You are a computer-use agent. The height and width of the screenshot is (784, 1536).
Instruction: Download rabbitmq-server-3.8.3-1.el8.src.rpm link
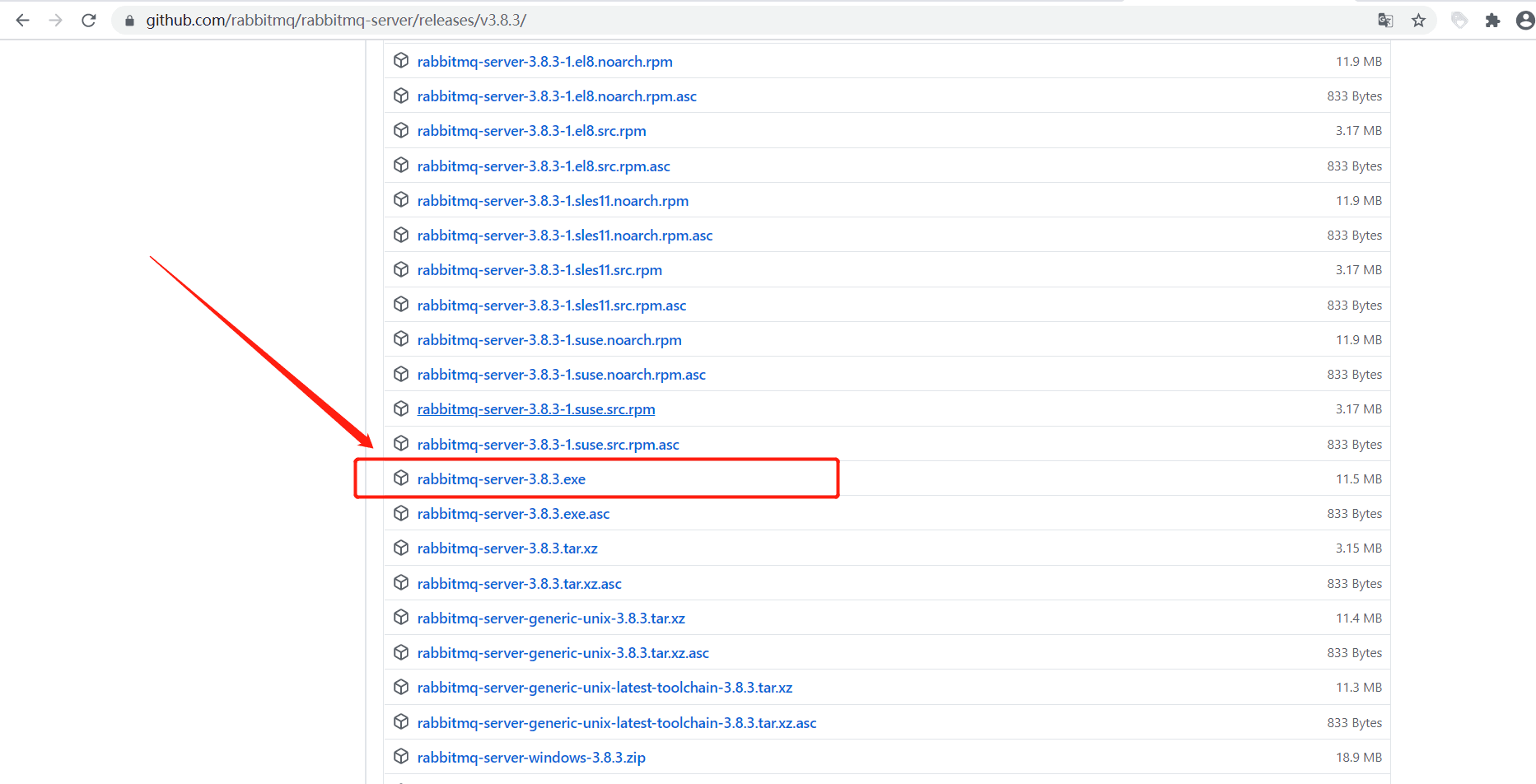point(531,131)
